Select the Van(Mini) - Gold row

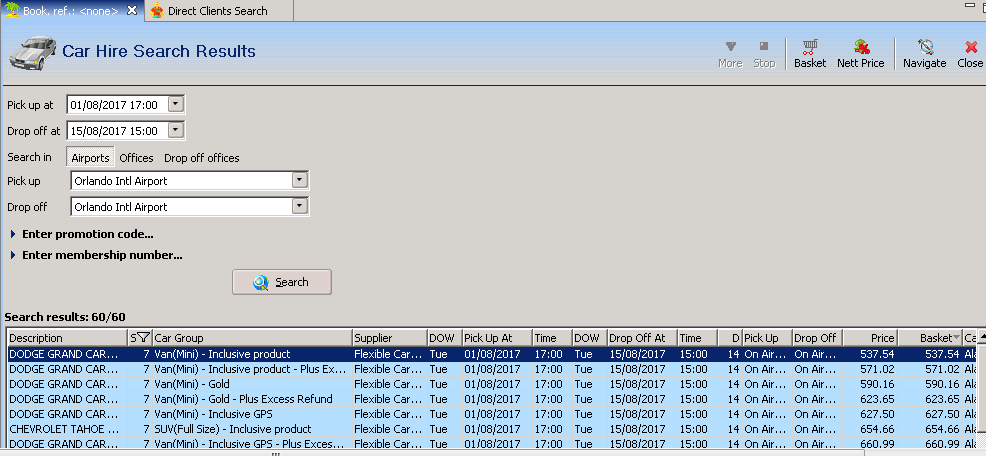coord(490,384)
